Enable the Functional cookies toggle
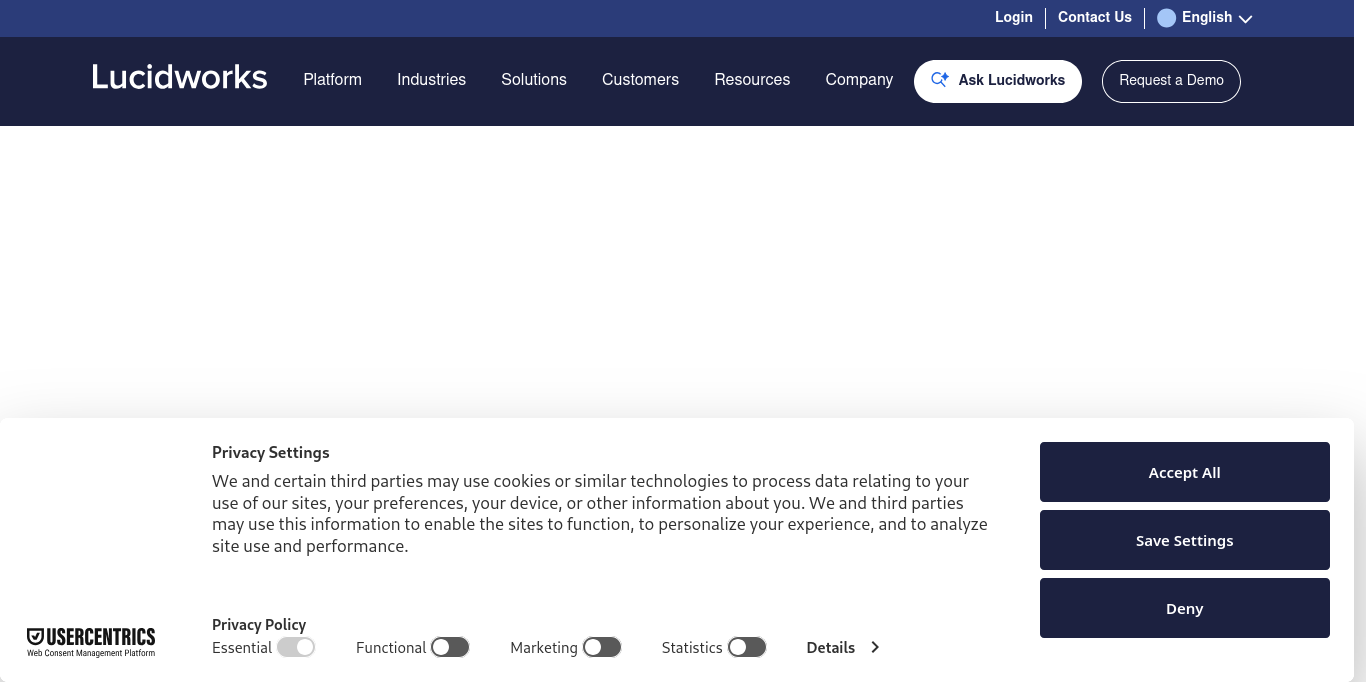The height and width of the screenshot is (682, 1366). tap(449, 647)
